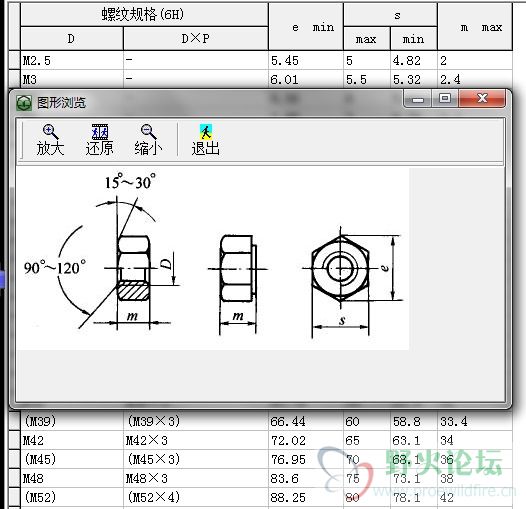Select the 58.8 cell

pyautogui.click(x=414, y=421)
